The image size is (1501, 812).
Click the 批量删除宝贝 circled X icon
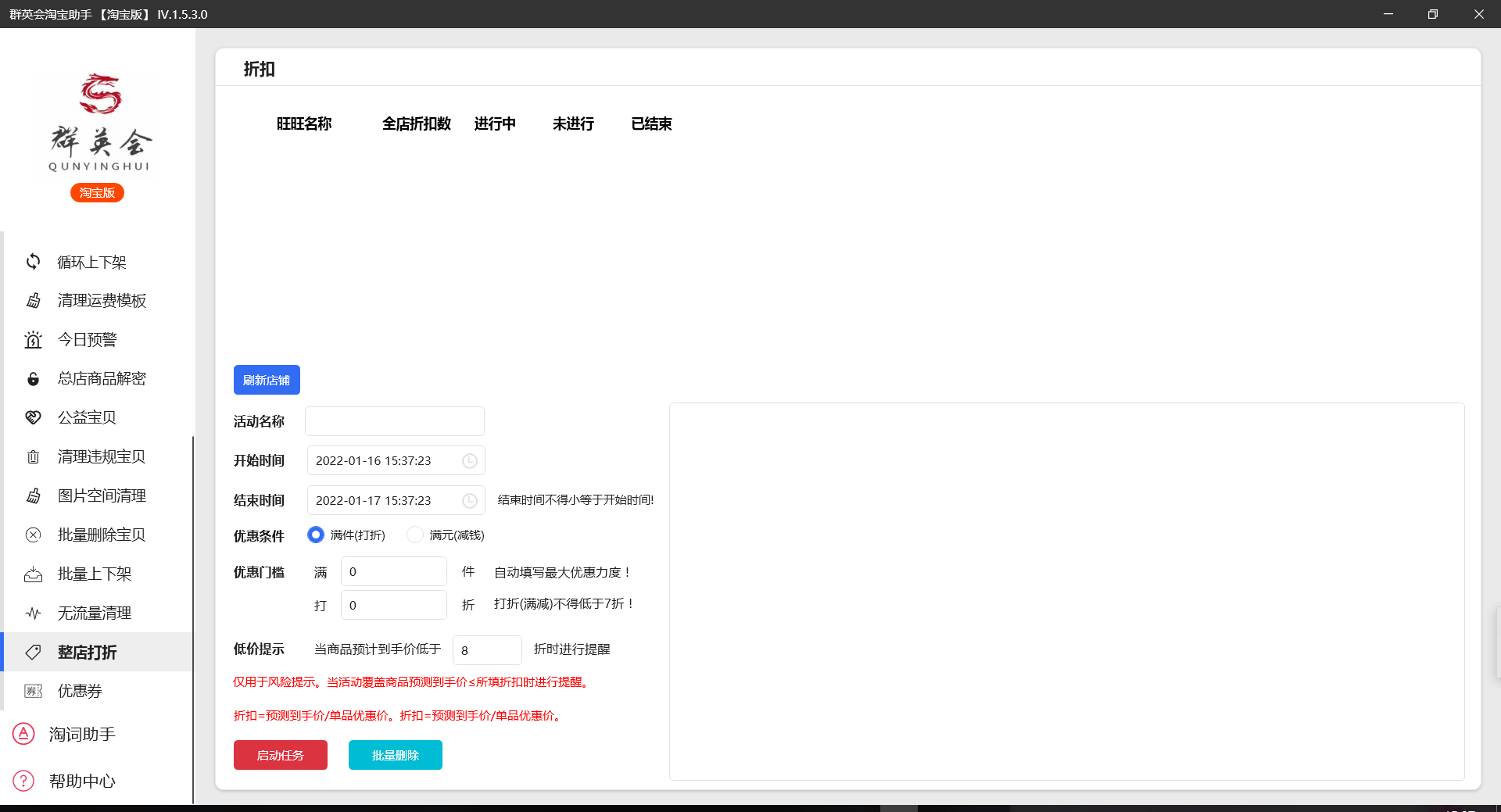click(x=33, y=535)
